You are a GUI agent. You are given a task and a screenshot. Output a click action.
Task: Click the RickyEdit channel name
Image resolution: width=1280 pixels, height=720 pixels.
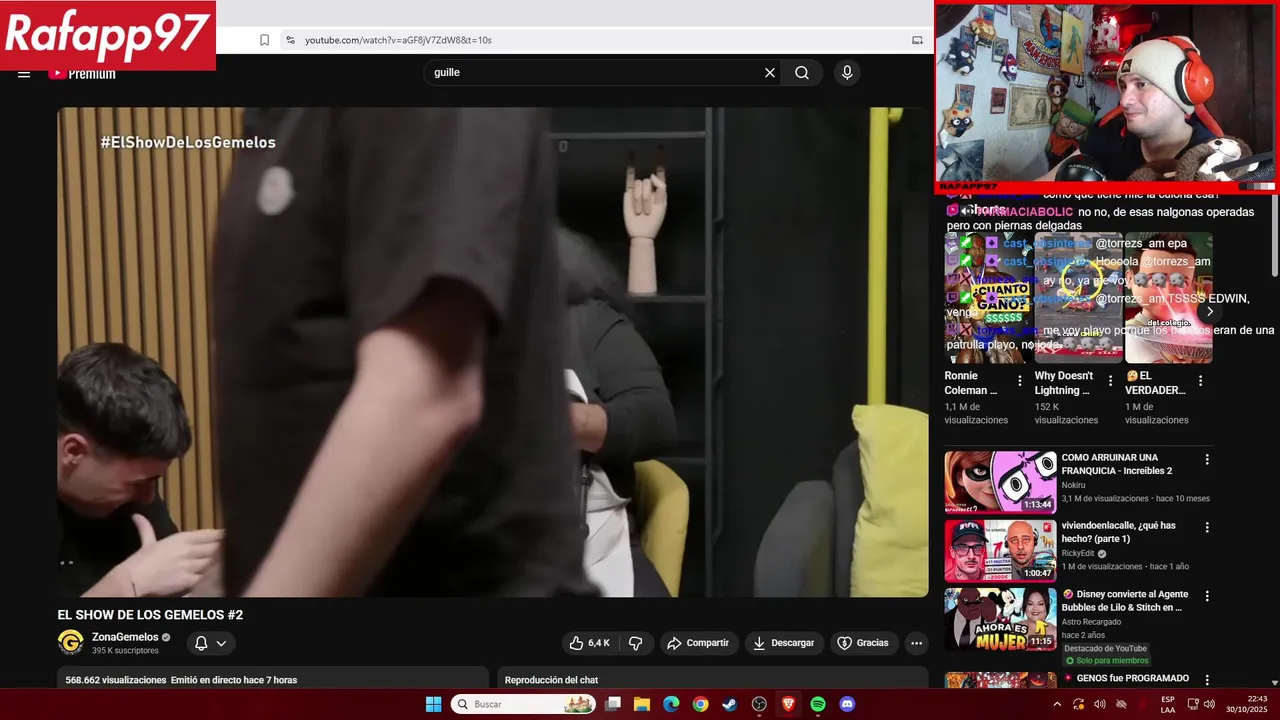[x=1078, y=553]
